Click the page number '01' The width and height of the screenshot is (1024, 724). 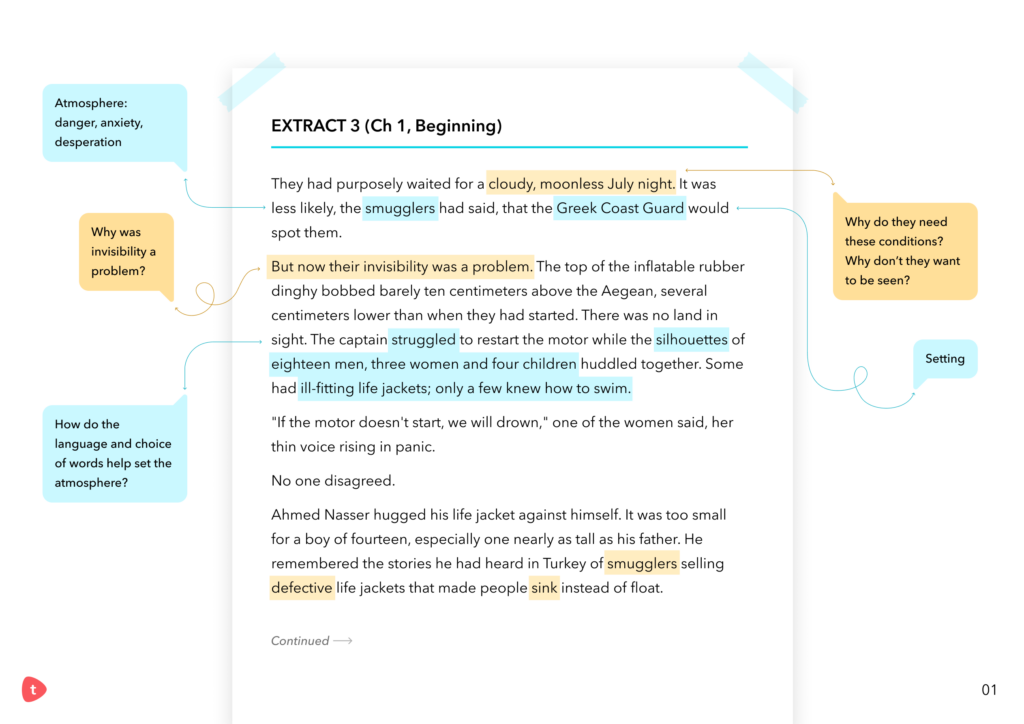[x=989, y=690]
